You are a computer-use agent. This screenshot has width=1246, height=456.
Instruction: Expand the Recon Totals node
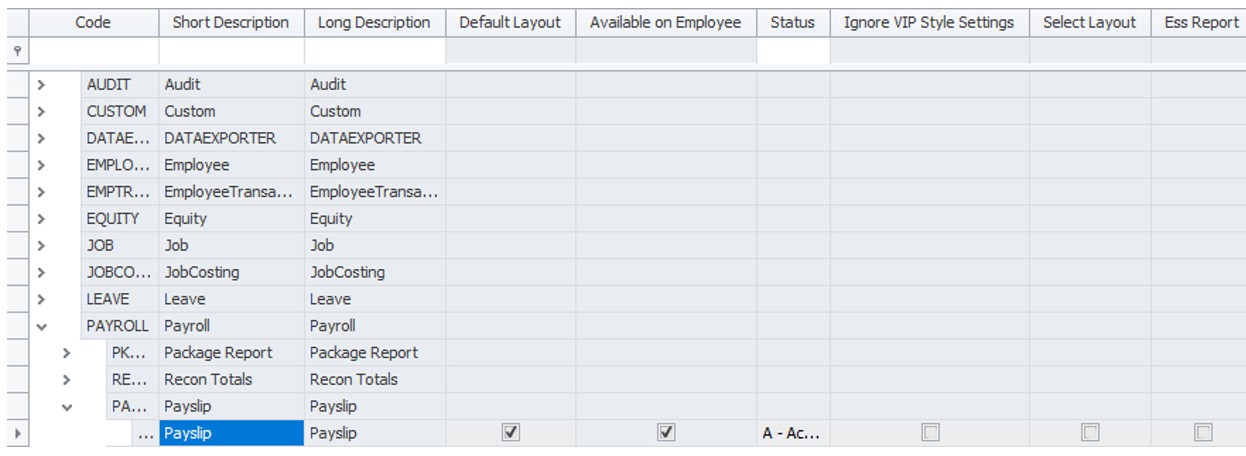point(67,380)
